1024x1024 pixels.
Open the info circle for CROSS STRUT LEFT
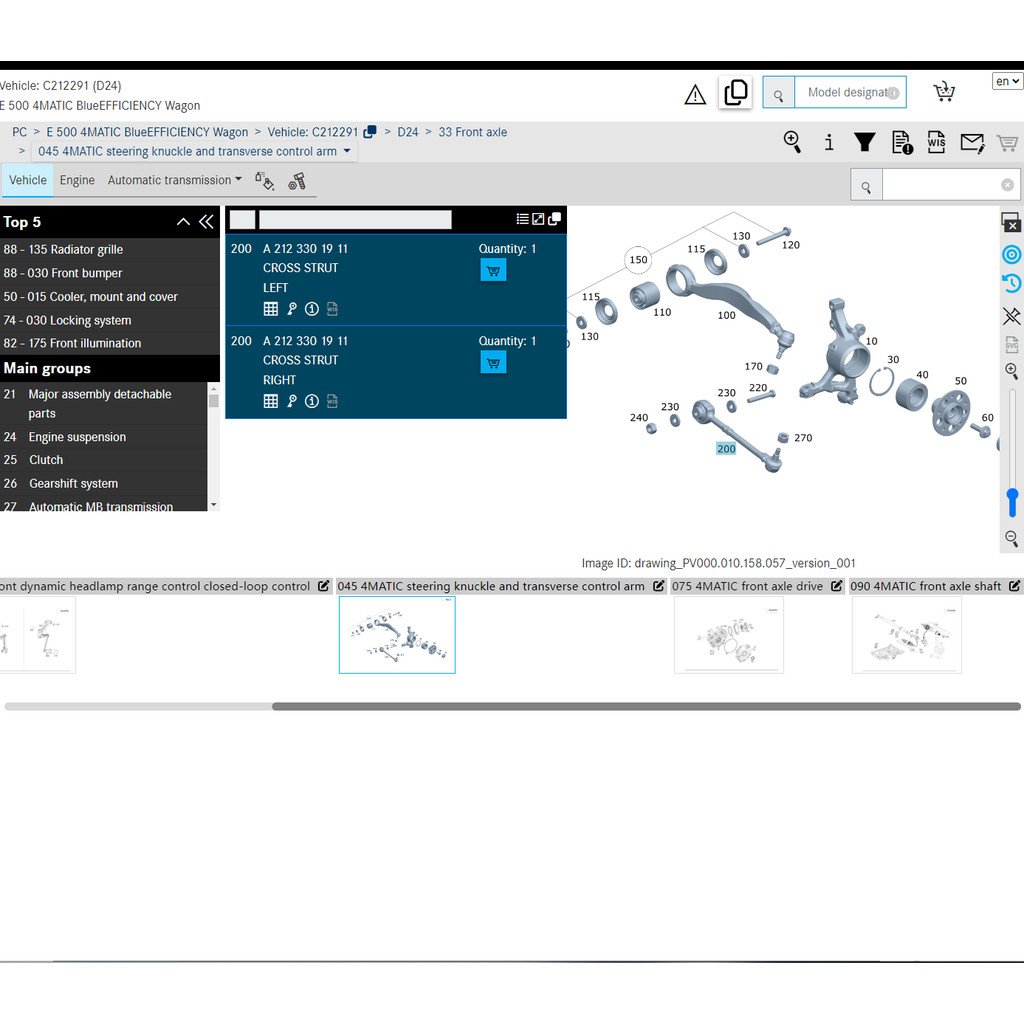tap(312, 309)
